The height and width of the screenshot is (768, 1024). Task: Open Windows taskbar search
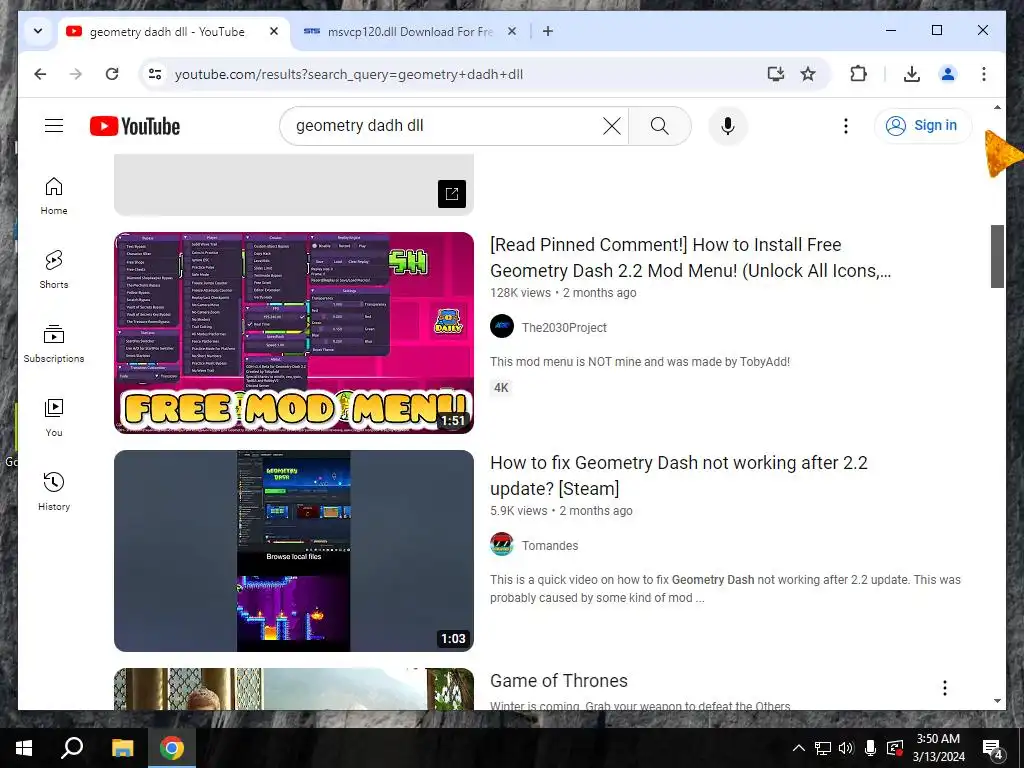72,748
